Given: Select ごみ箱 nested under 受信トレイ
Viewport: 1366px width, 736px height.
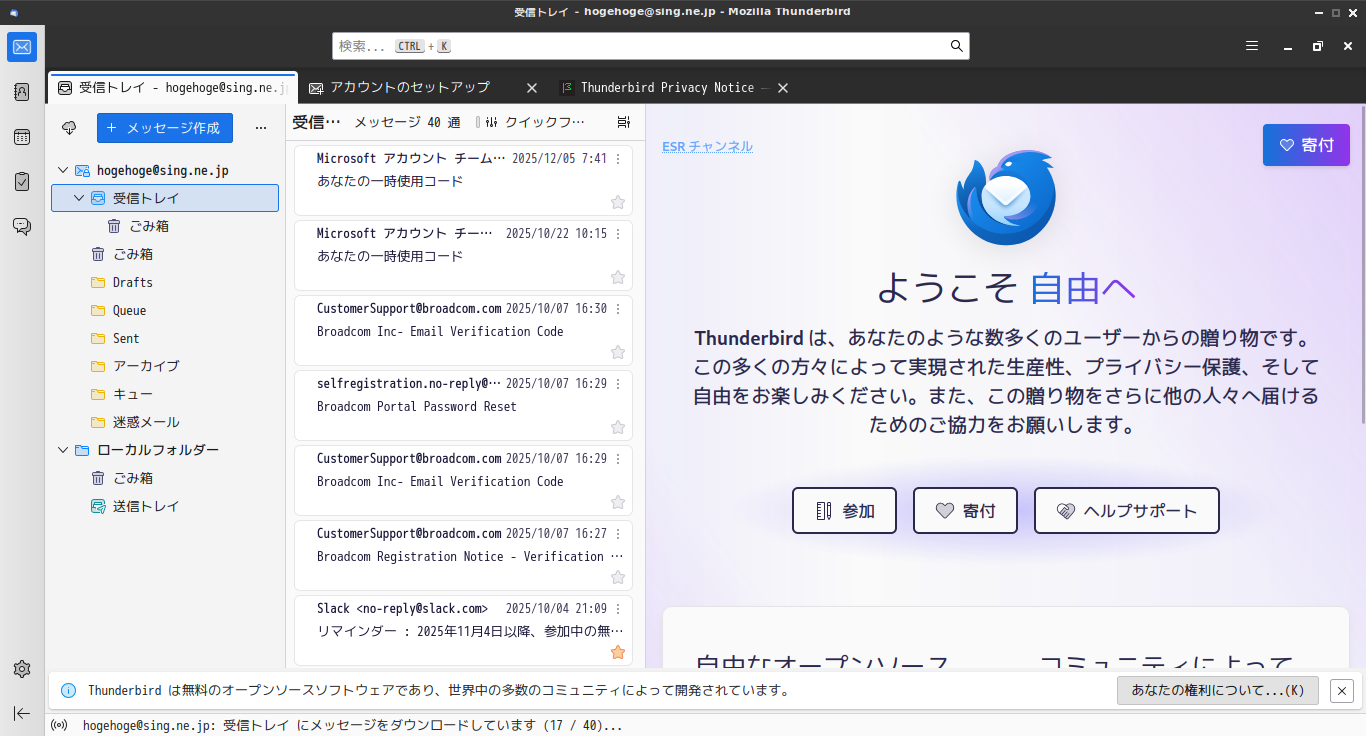Looking at the screenshot, I should 165,226.
